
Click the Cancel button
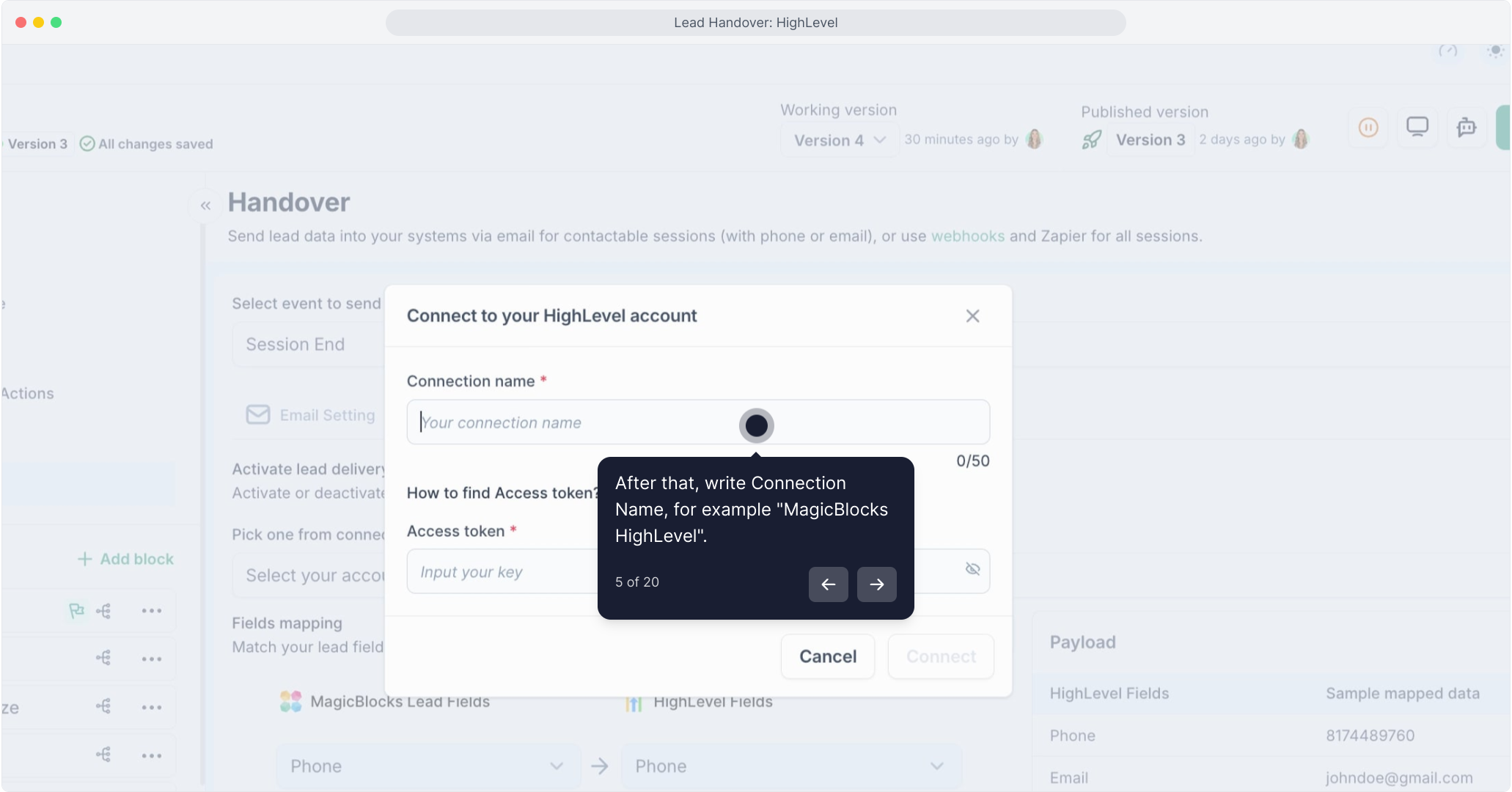point(827,656)
